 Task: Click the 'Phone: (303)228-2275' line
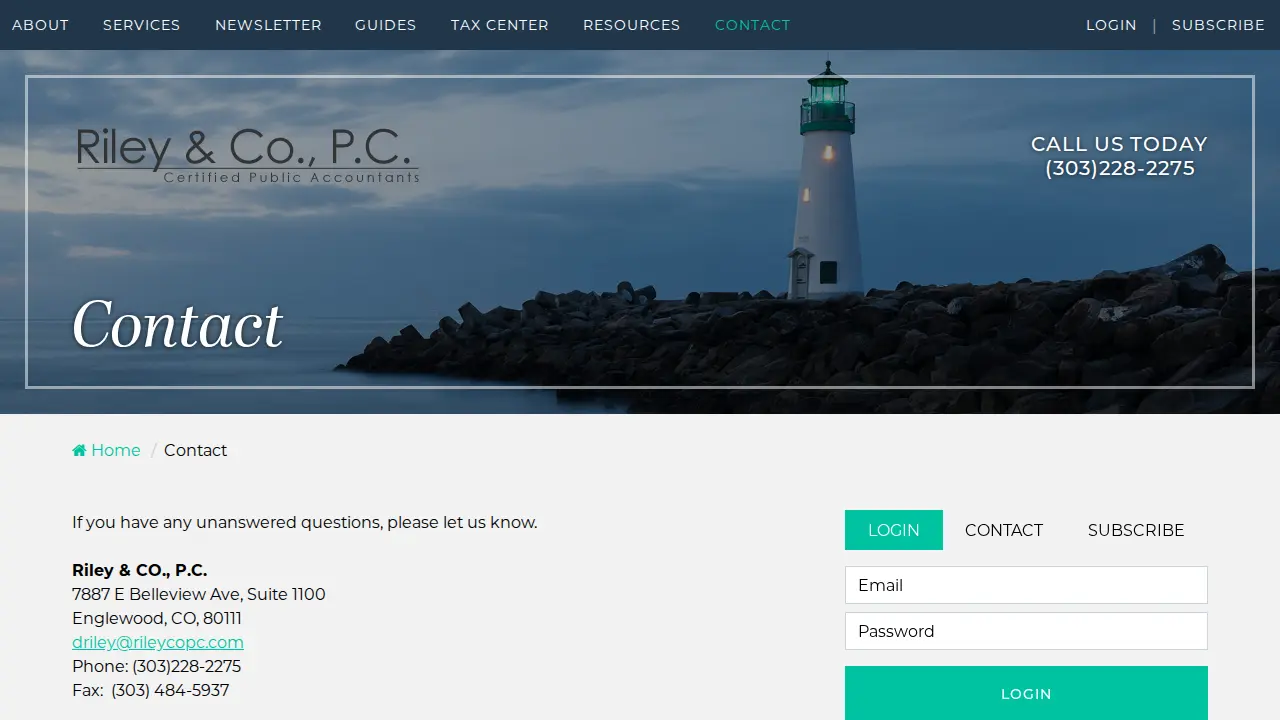pos(157,666)
